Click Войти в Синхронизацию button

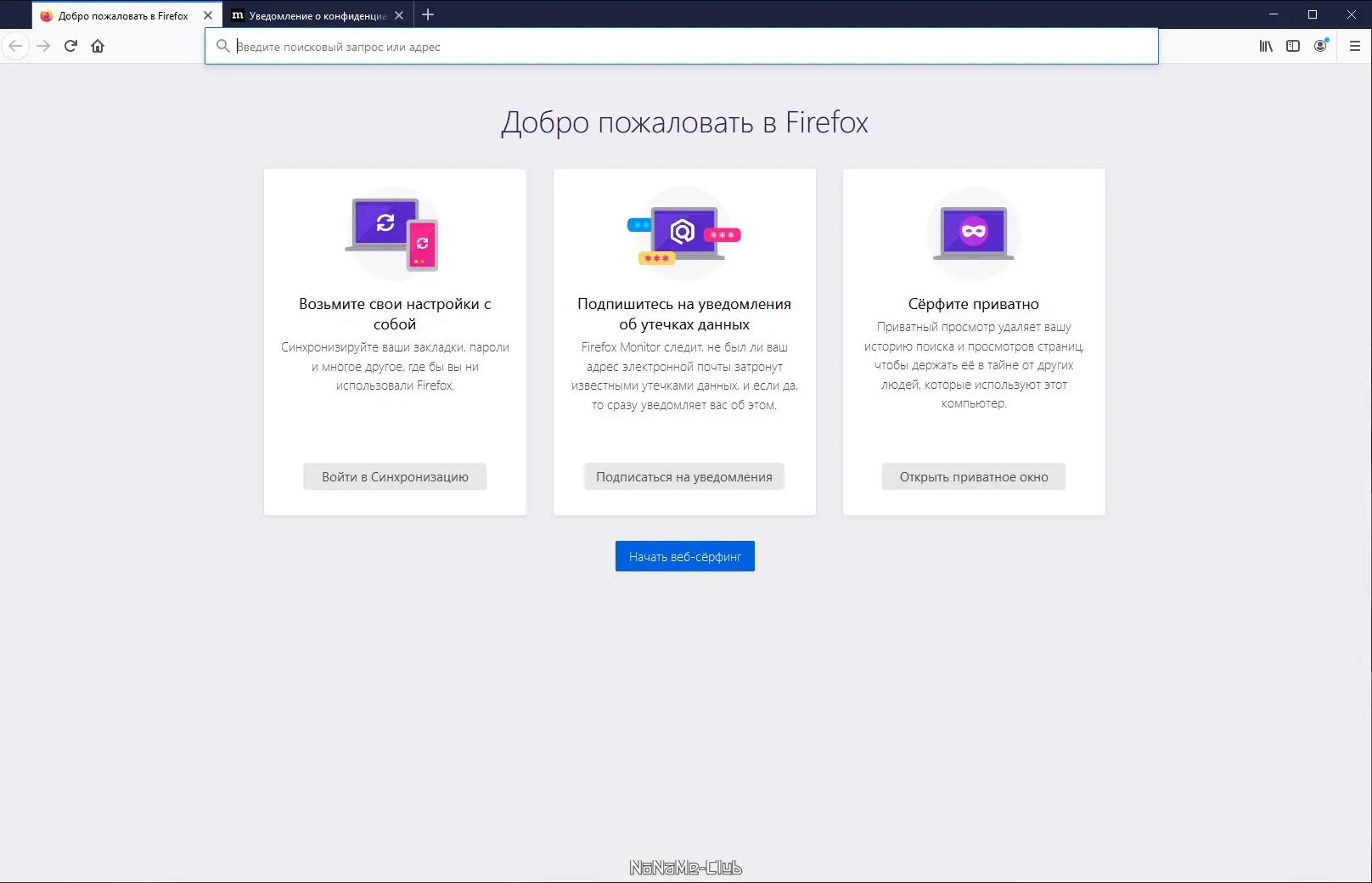(x=394, y=476)
